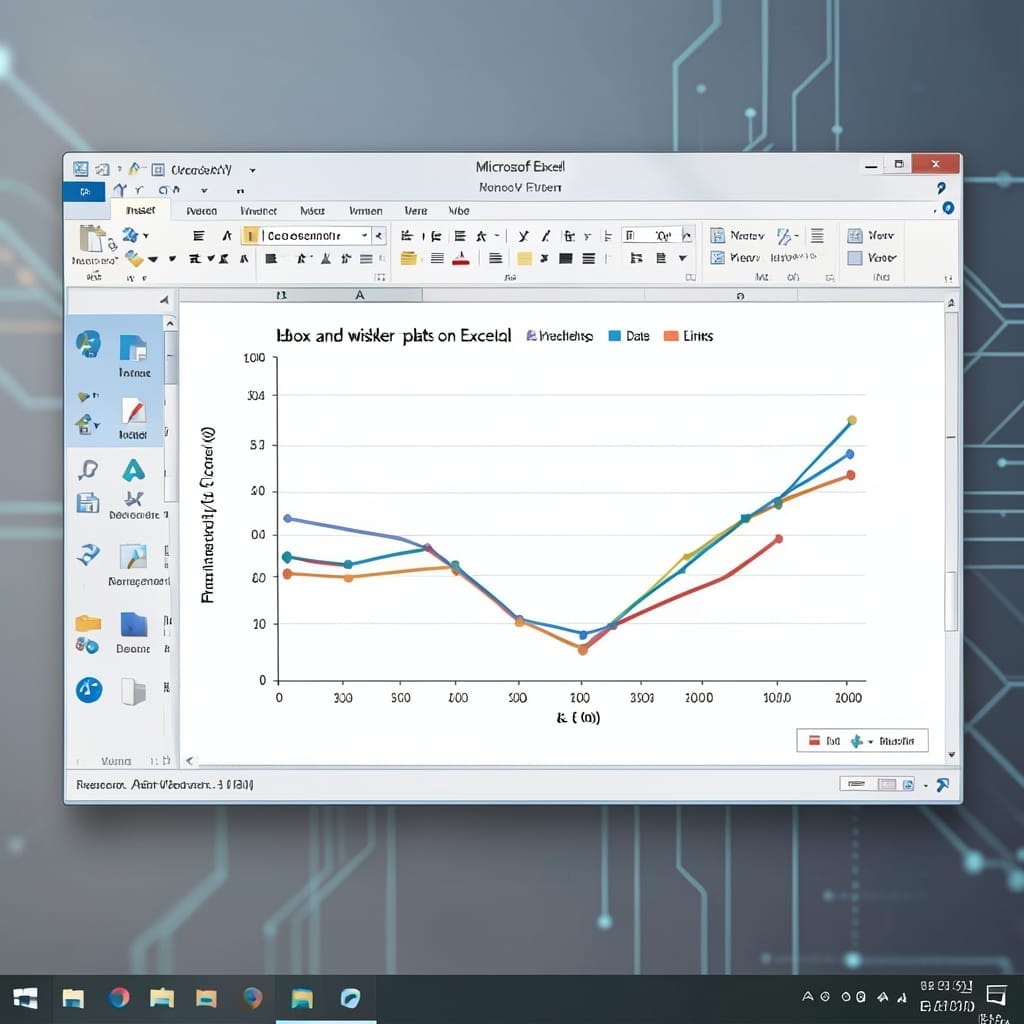The width and height of the screenshot is (1024, 1024).
Task: Switch to the Mxcz ribbon tab
Action: click(x=312, y=211)
